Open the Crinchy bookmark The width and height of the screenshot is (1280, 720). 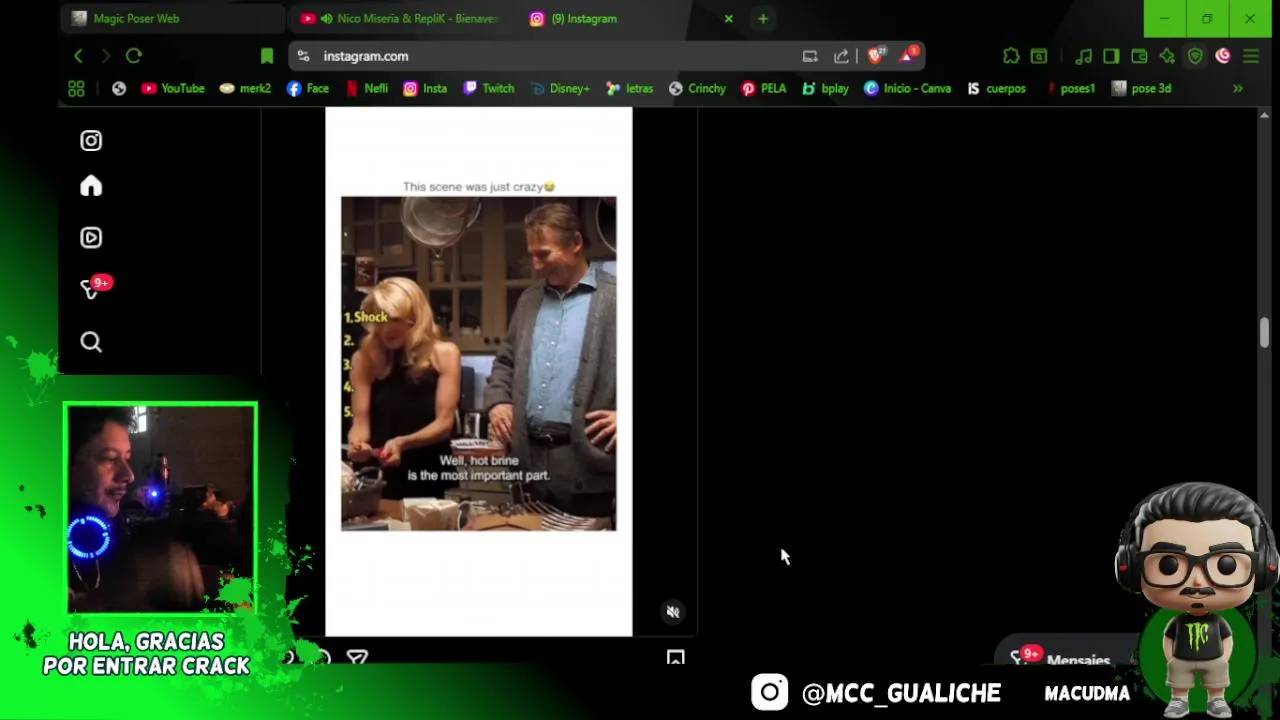point(697,89)
